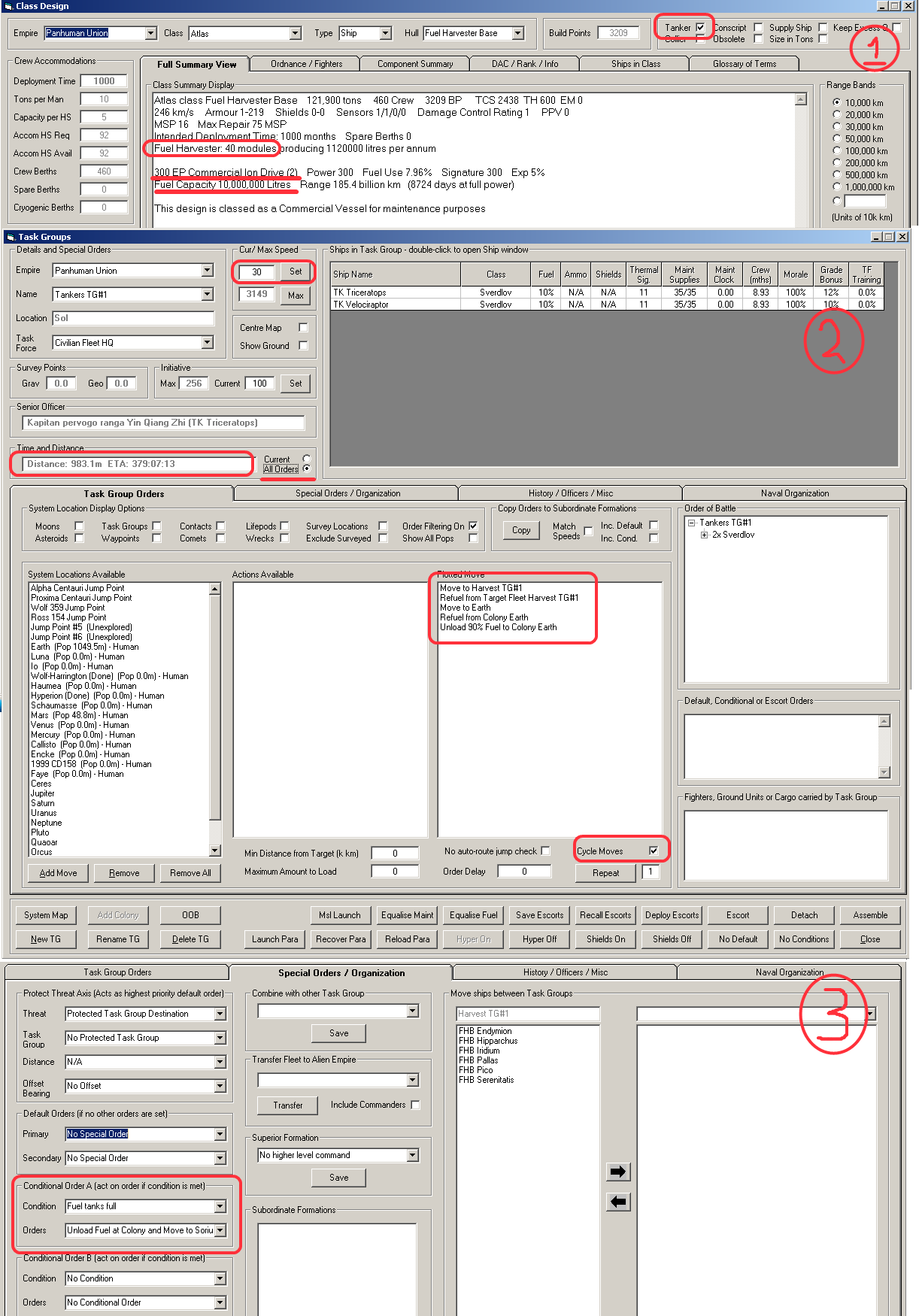Click the Repeat button
This screenshot has height=1316, width=919.
coord(605,873)
